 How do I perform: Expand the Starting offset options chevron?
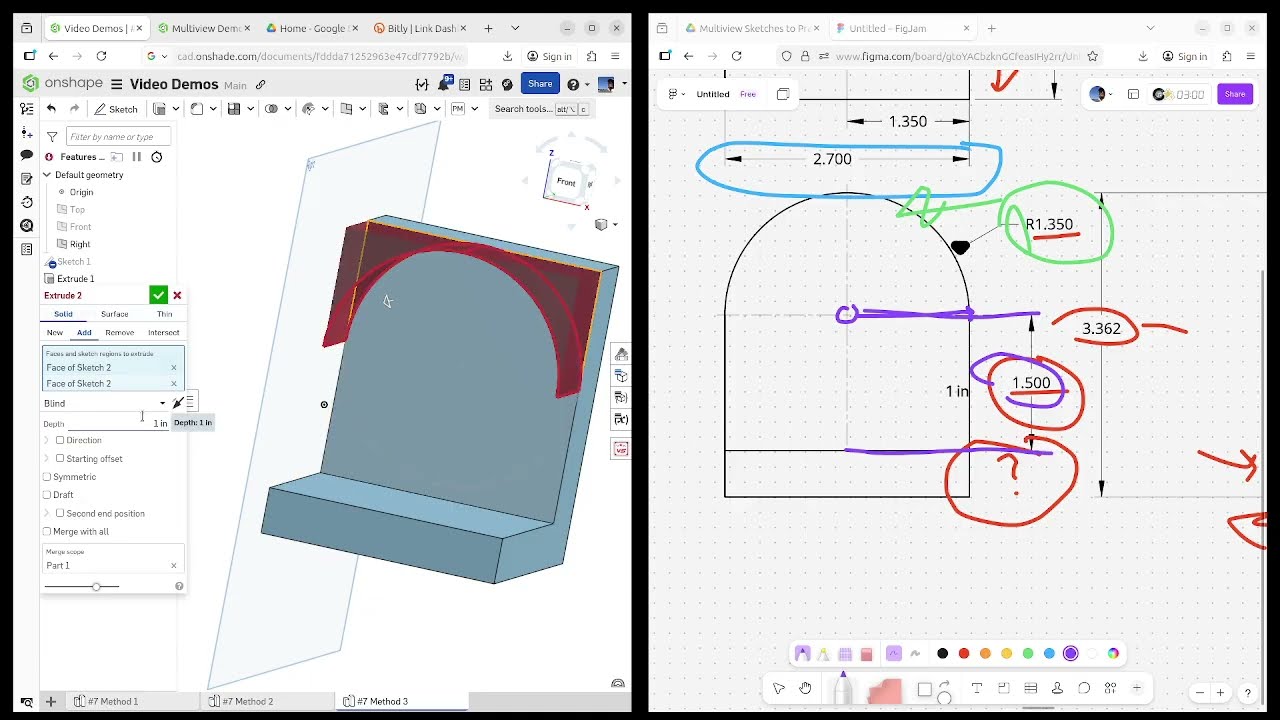coord(47,458)
